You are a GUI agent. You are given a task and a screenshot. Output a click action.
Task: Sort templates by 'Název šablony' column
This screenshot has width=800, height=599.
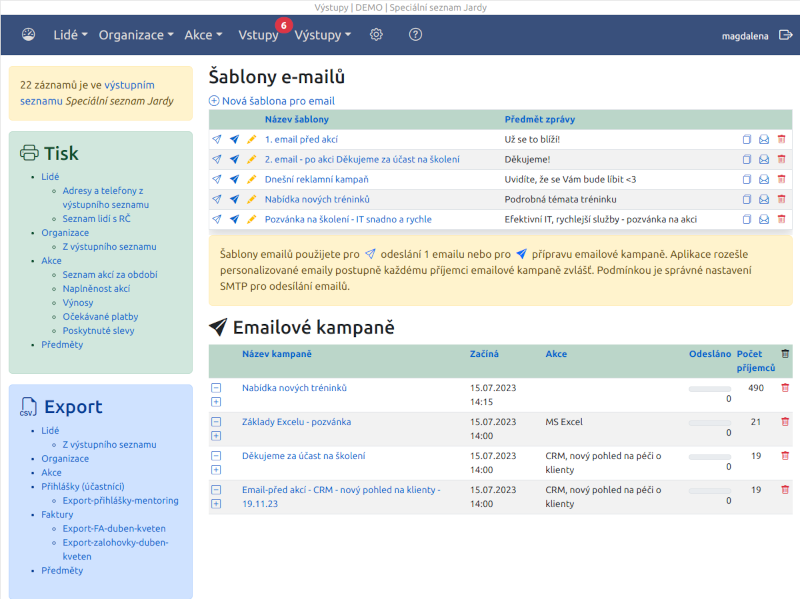tap(296, 119)
